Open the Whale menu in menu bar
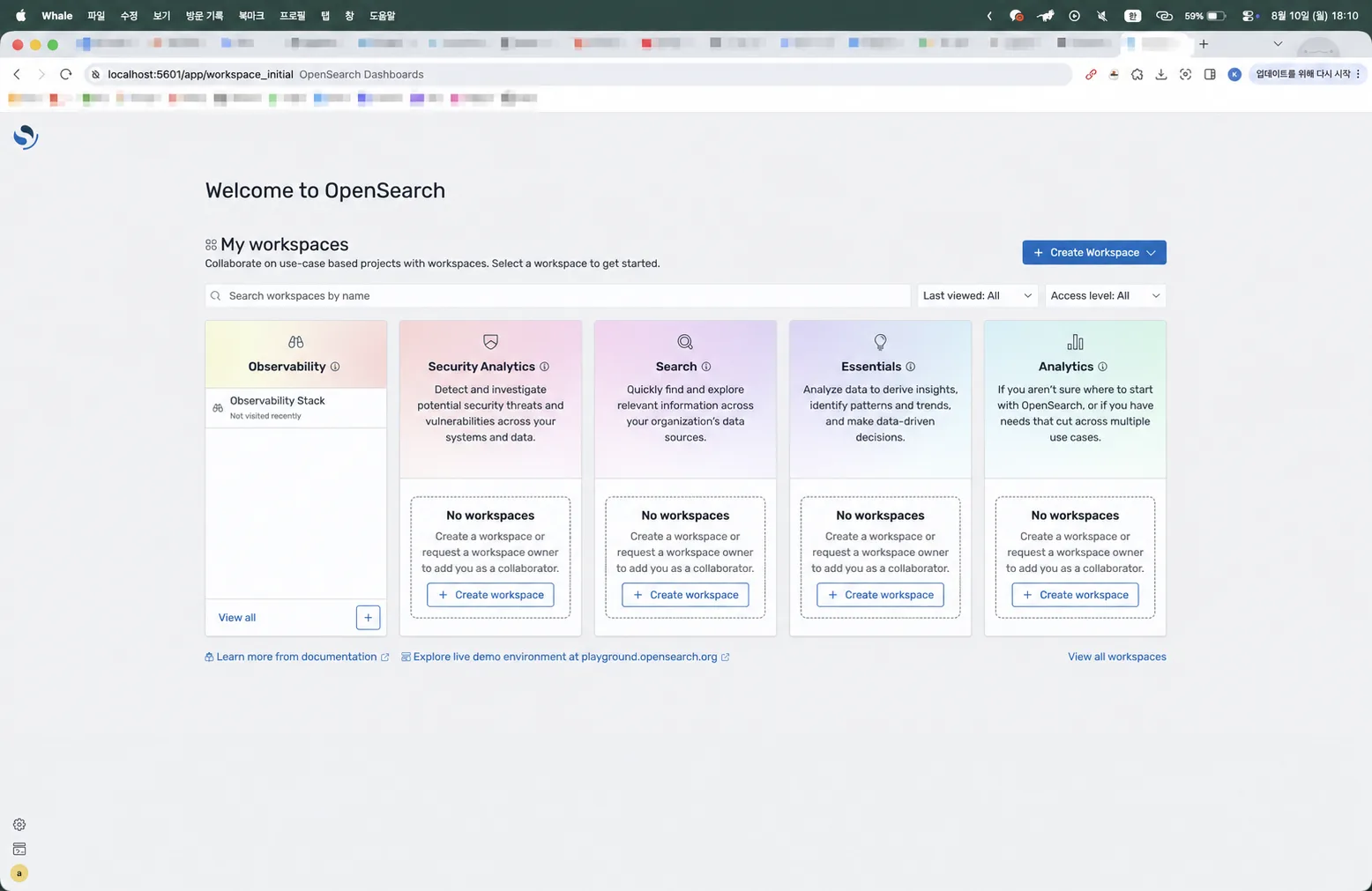Screen dimensions: 1372x891 (57, 16)
